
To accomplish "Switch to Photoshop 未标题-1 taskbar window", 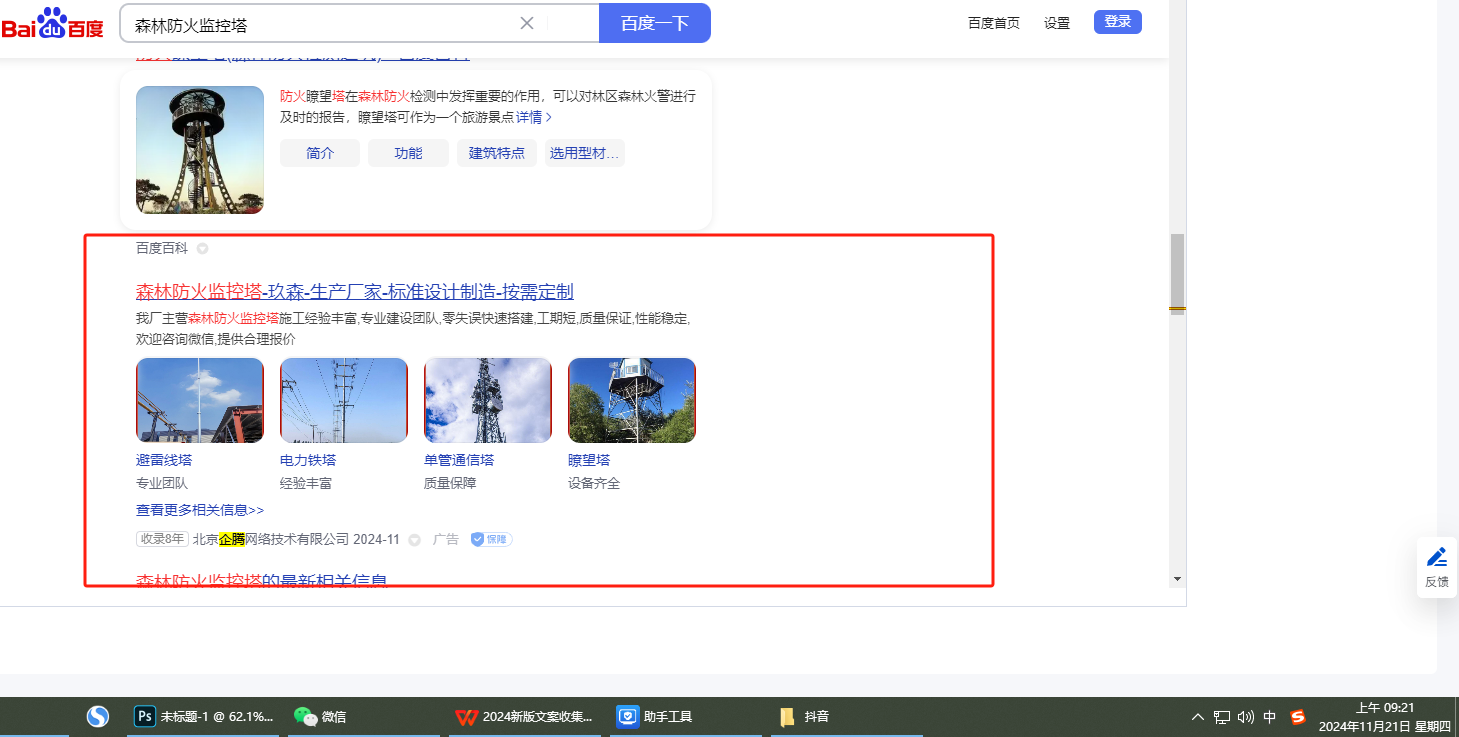I will (x=204, y=717).
